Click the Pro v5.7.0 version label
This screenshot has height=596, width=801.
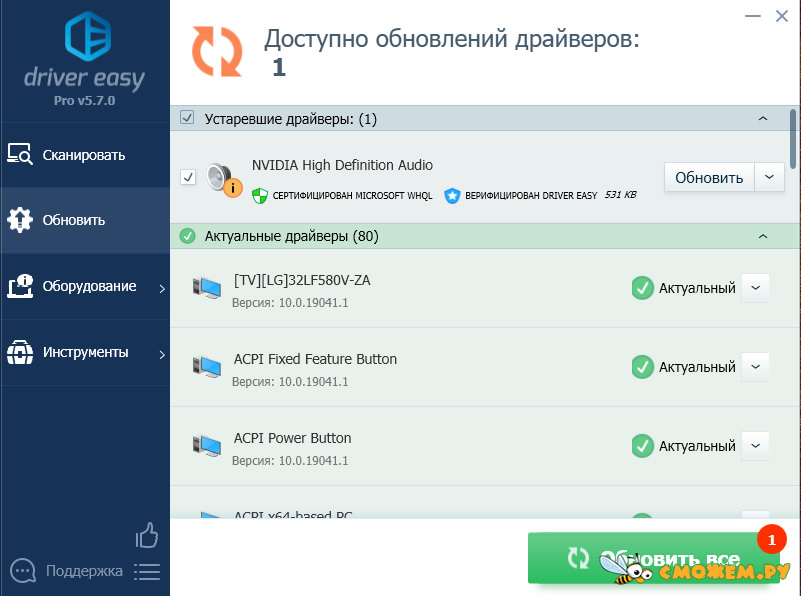(x=85, y=101)
